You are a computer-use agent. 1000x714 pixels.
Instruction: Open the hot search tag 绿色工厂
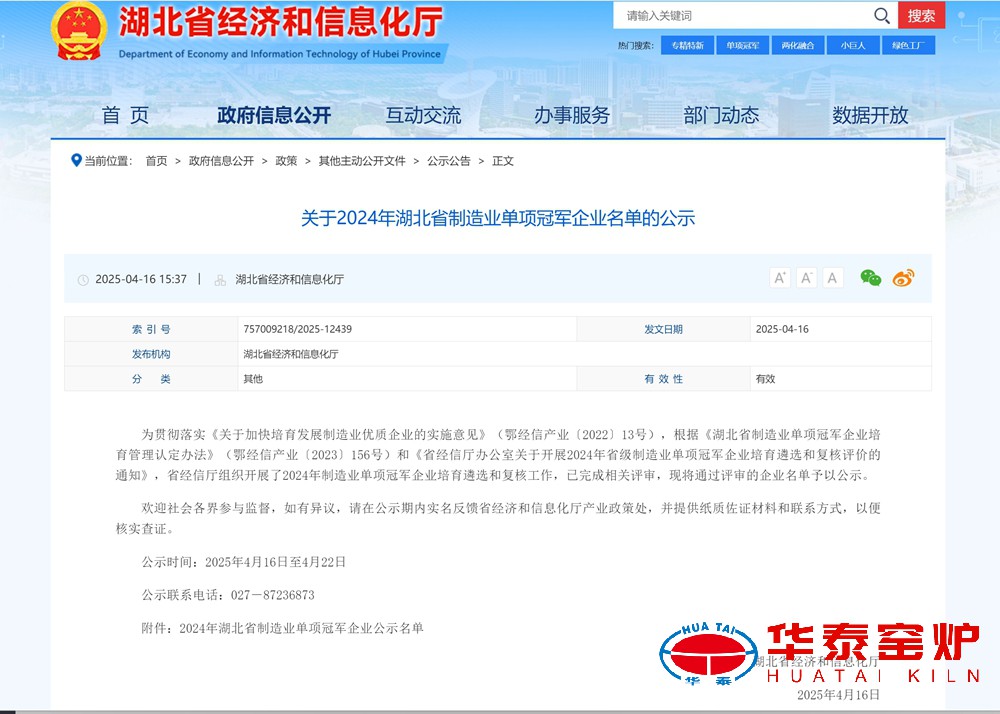908,45
